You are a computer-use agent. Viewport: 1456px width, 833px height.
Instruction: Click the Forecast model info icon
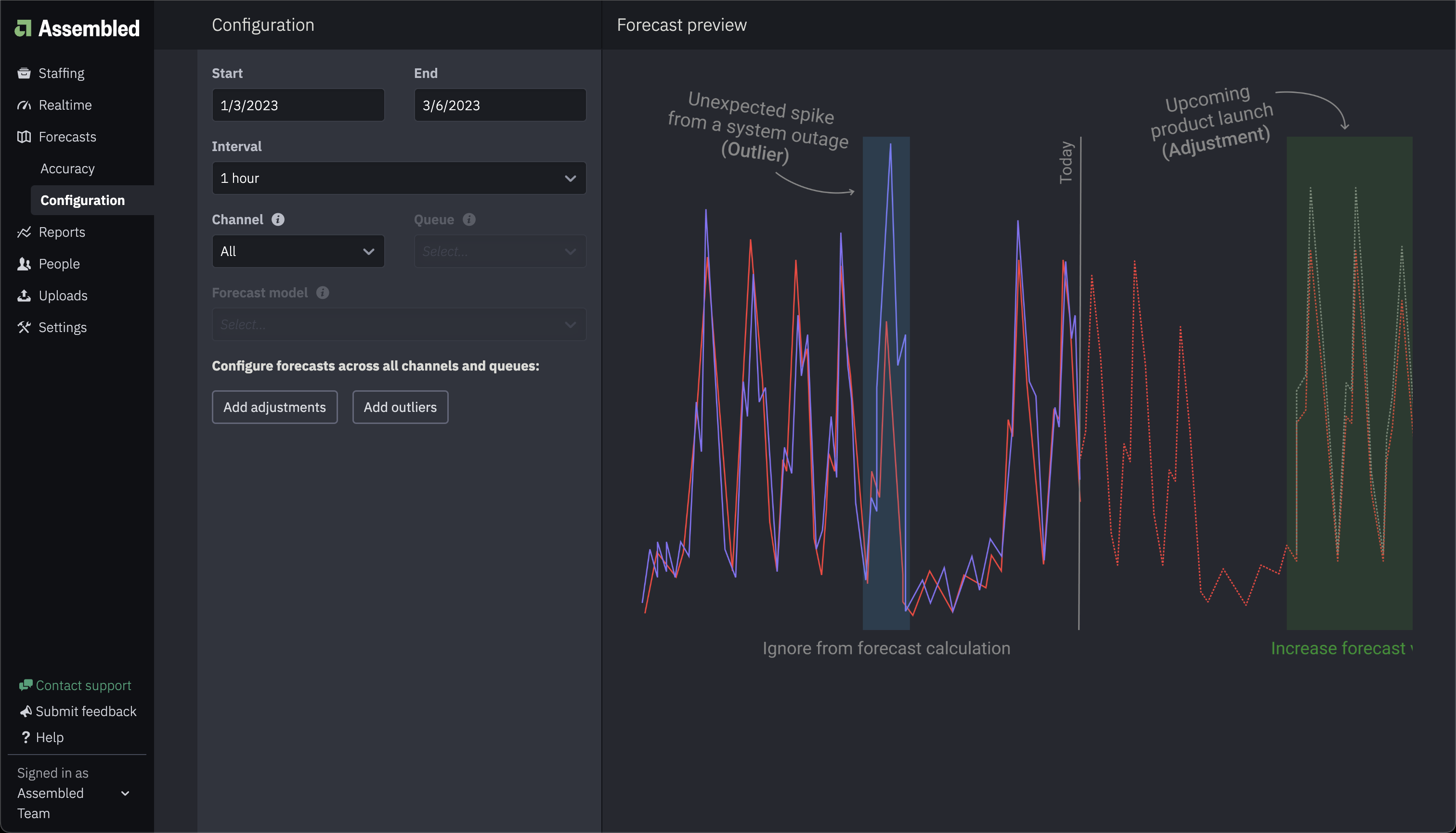(x=323, y=293)
